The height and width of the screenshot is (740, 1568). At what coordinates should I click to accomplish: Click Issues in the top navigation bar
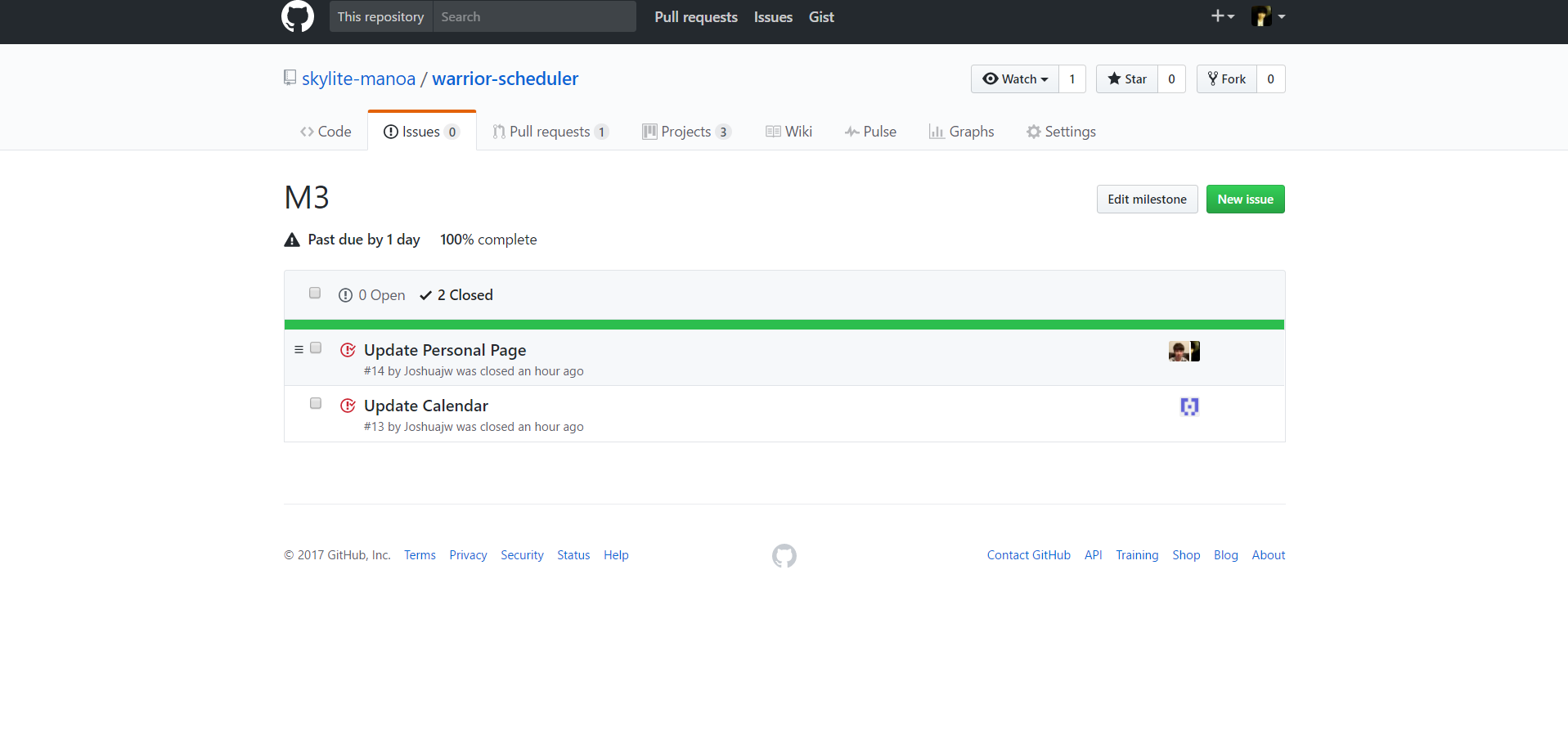click(773, 17)
